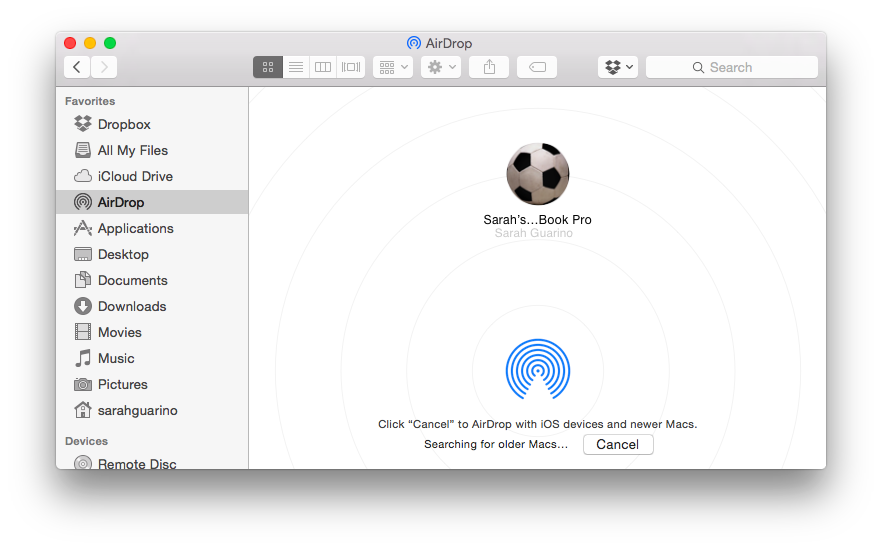Switch to column view mode
Image resolution: width=882 pixels, height=549 pixels.
point(323,67)
